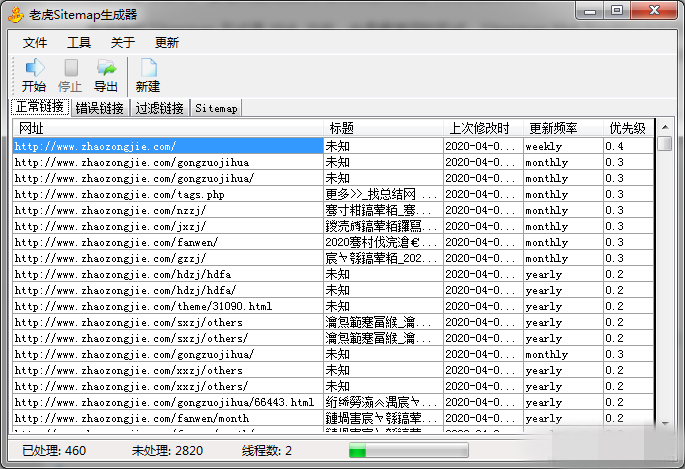Select the /jxzj/ URL row
The image size is (685, 469).
(x=333, y=226)
